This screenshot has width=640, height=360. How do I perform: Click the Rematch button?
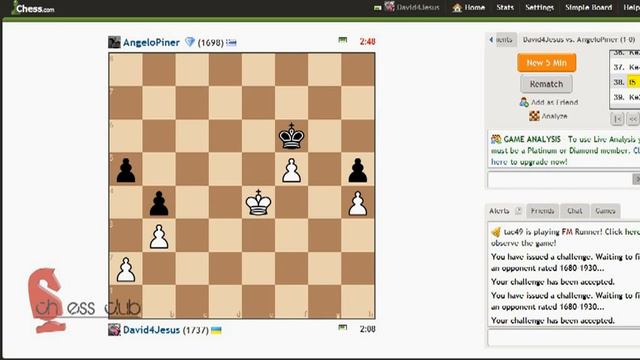coord(546,84)
